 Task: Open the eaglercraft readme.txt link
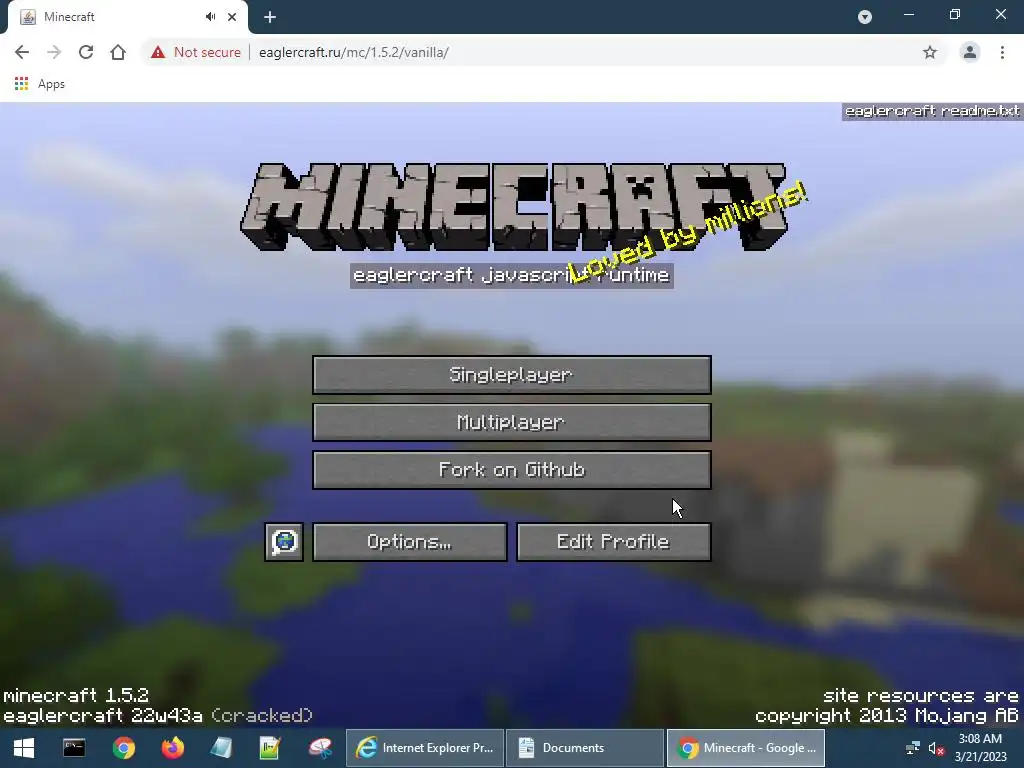click(x=932, y=111)
